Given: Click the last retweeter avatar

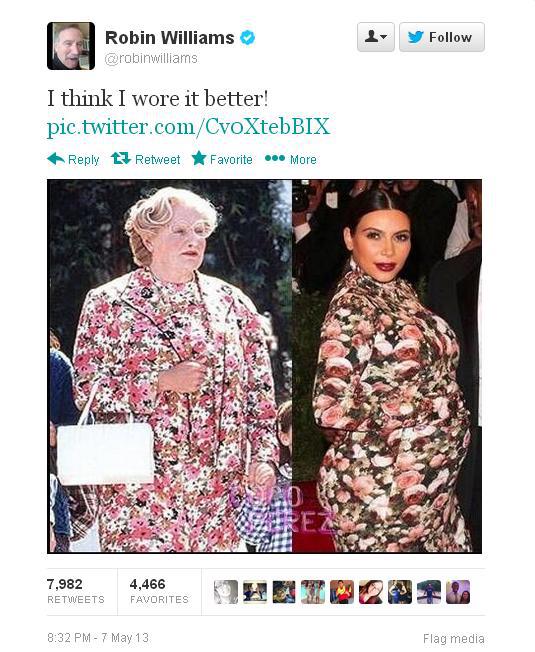Looking at the screenshot, I should [458, 592].
